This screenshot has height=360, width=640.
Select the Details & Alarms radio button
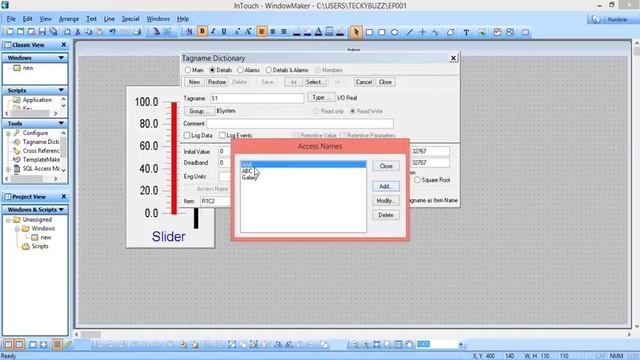(269, 70)
